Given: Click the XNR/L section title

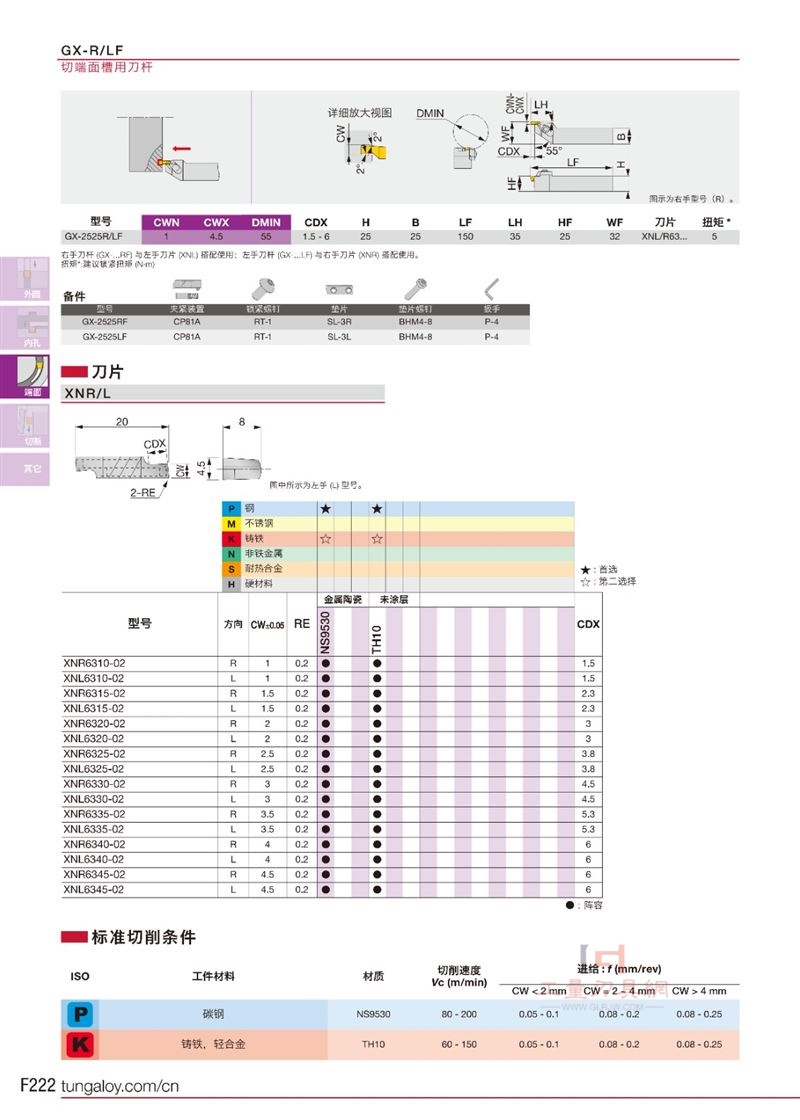Looking at the screenshot, I should click(x=87, y=393).
